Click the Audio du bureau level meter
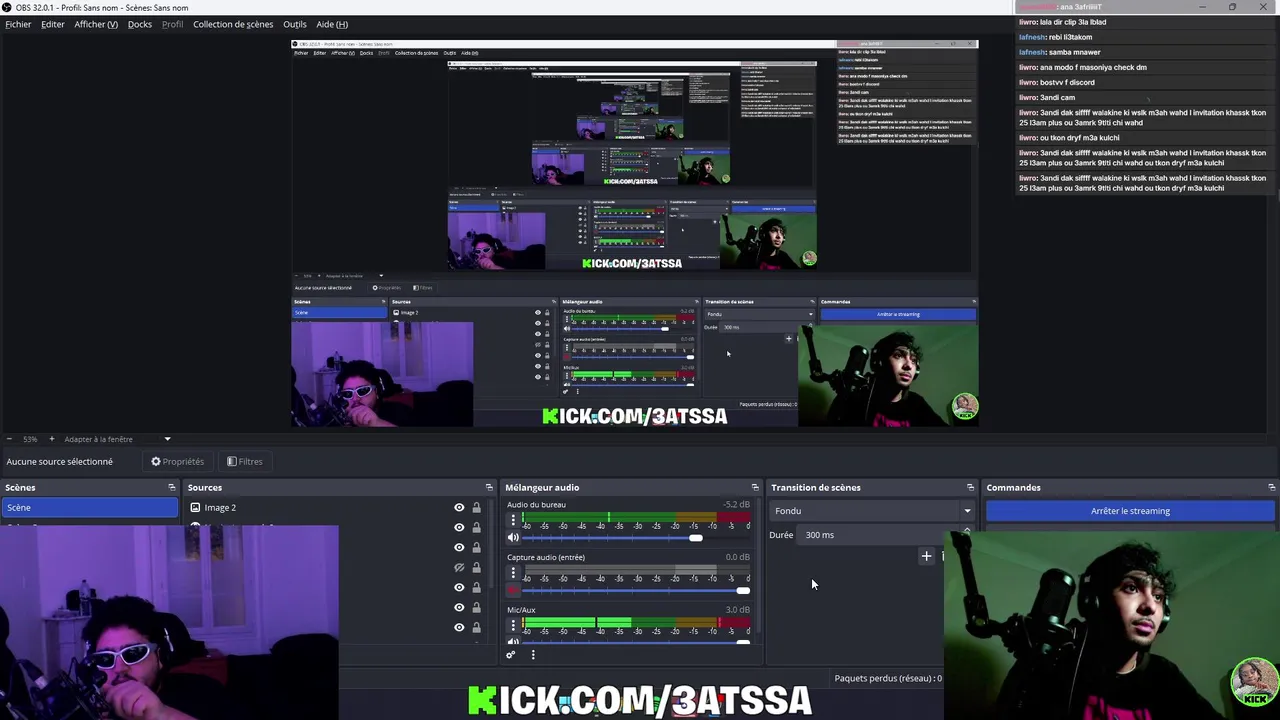This screenshot has width=1280, height=720. pyautogui.click(x=636, y=517)
